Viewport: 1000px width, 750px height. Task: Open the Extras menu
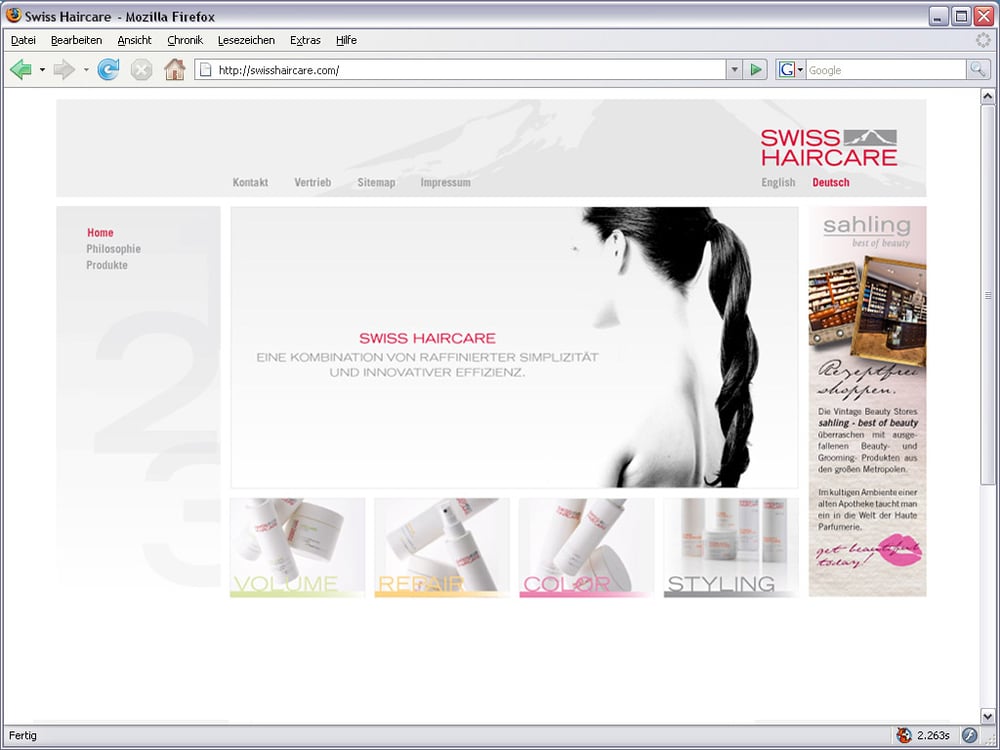tap(305, 40)
